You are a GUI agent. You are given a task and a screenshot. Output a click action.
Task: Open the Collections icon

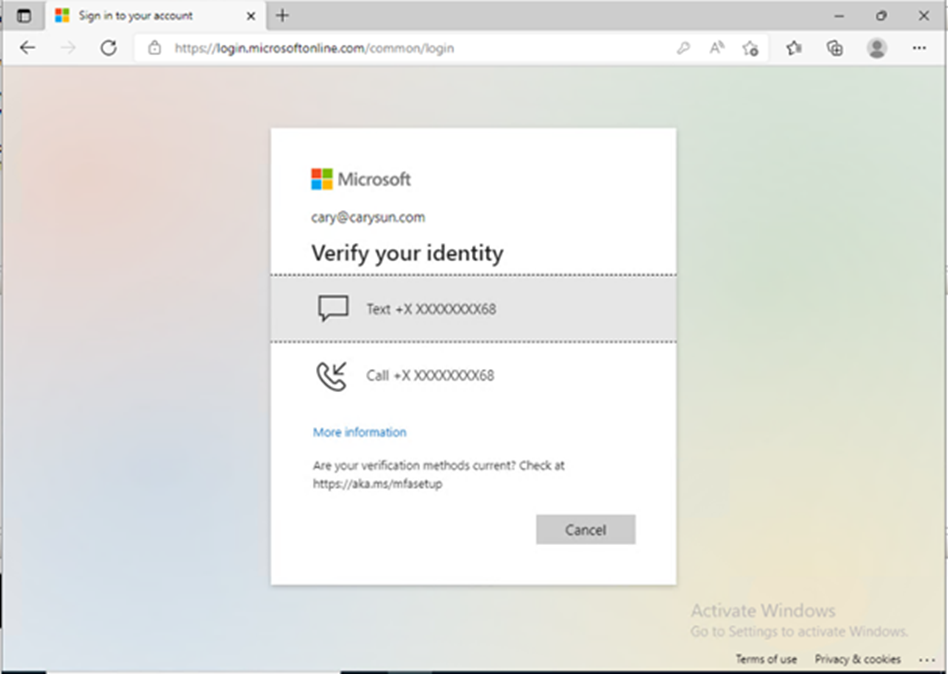click(x=835, y=48)
